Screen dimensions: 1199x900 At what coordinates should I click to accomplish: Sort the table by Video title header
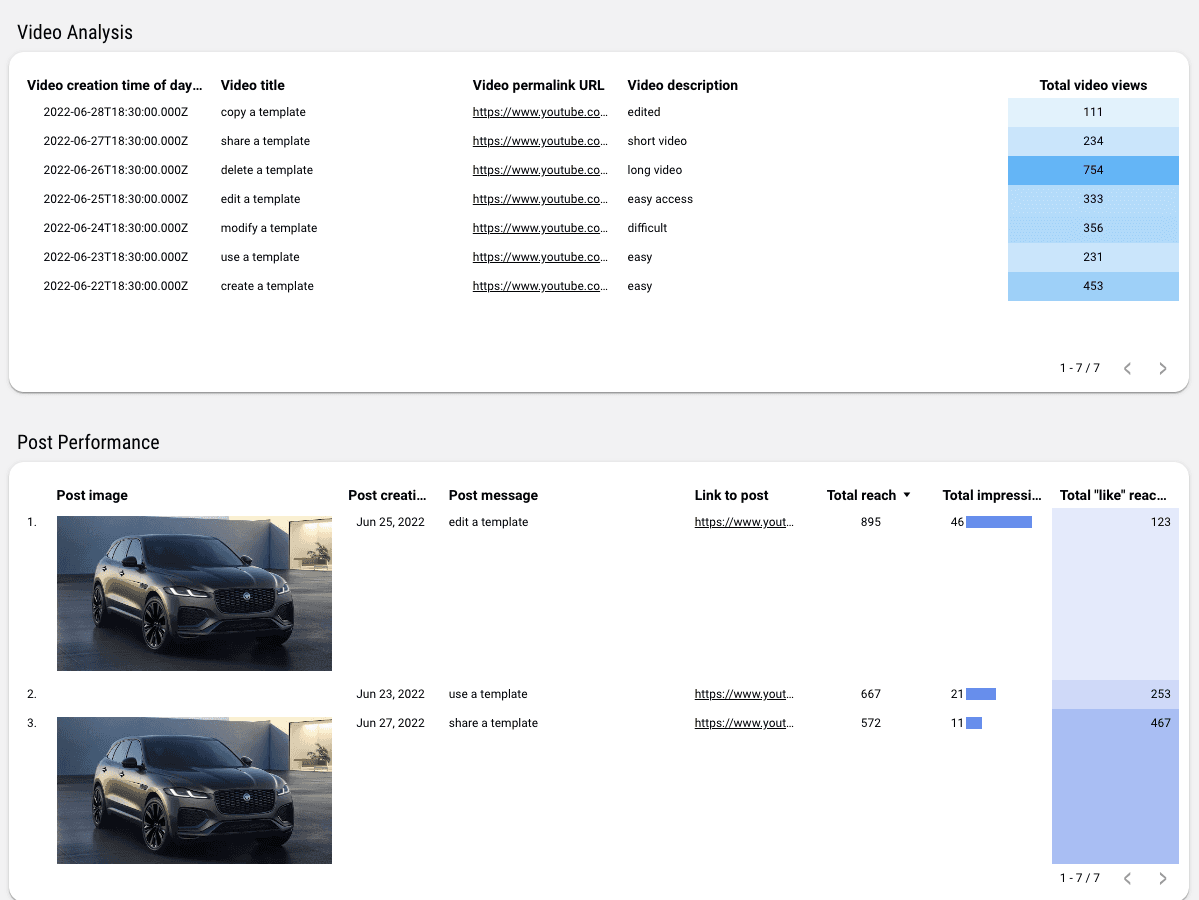[252, 85]
